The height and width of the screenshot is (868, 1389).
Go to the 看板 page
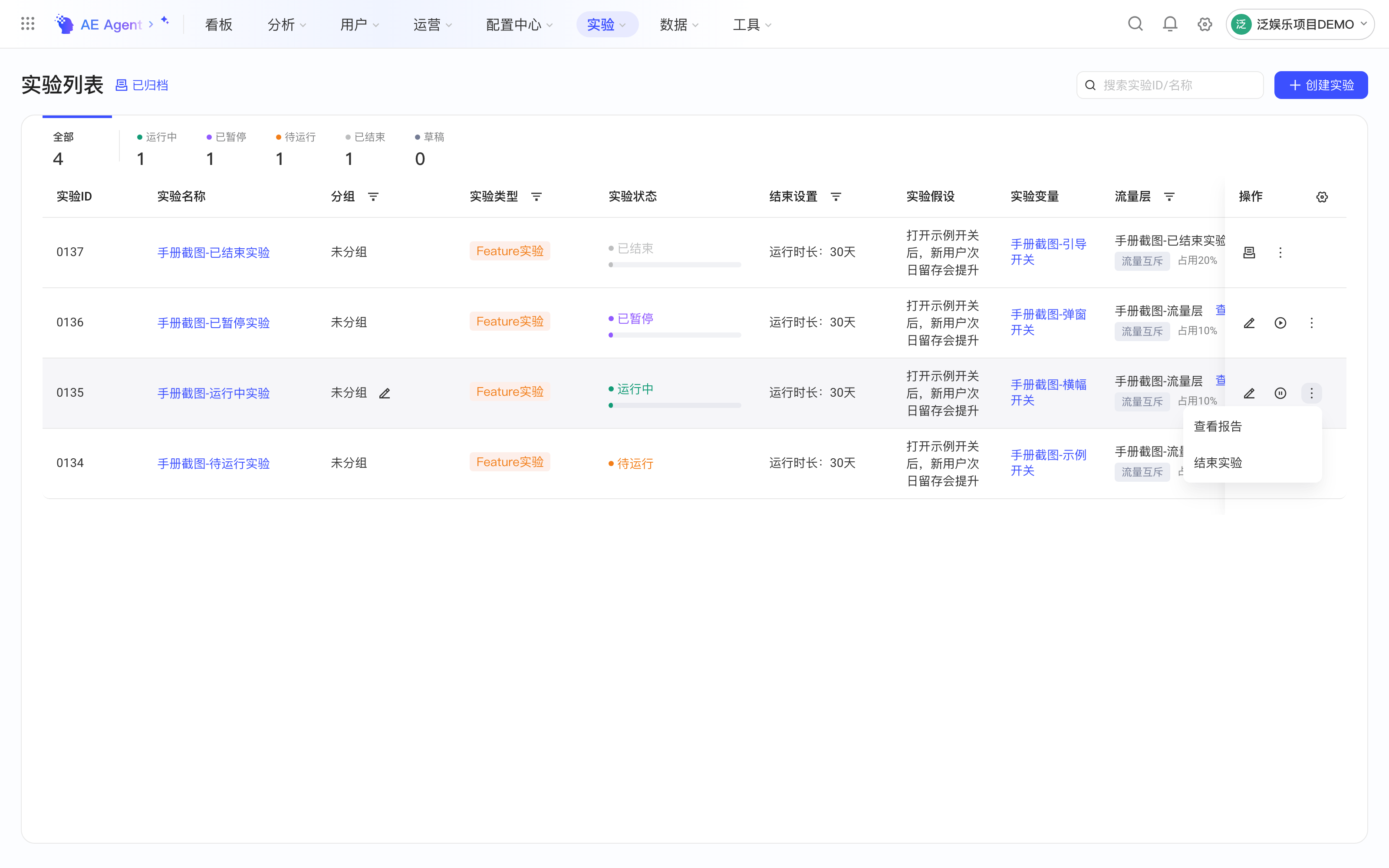tap(219, 25)
